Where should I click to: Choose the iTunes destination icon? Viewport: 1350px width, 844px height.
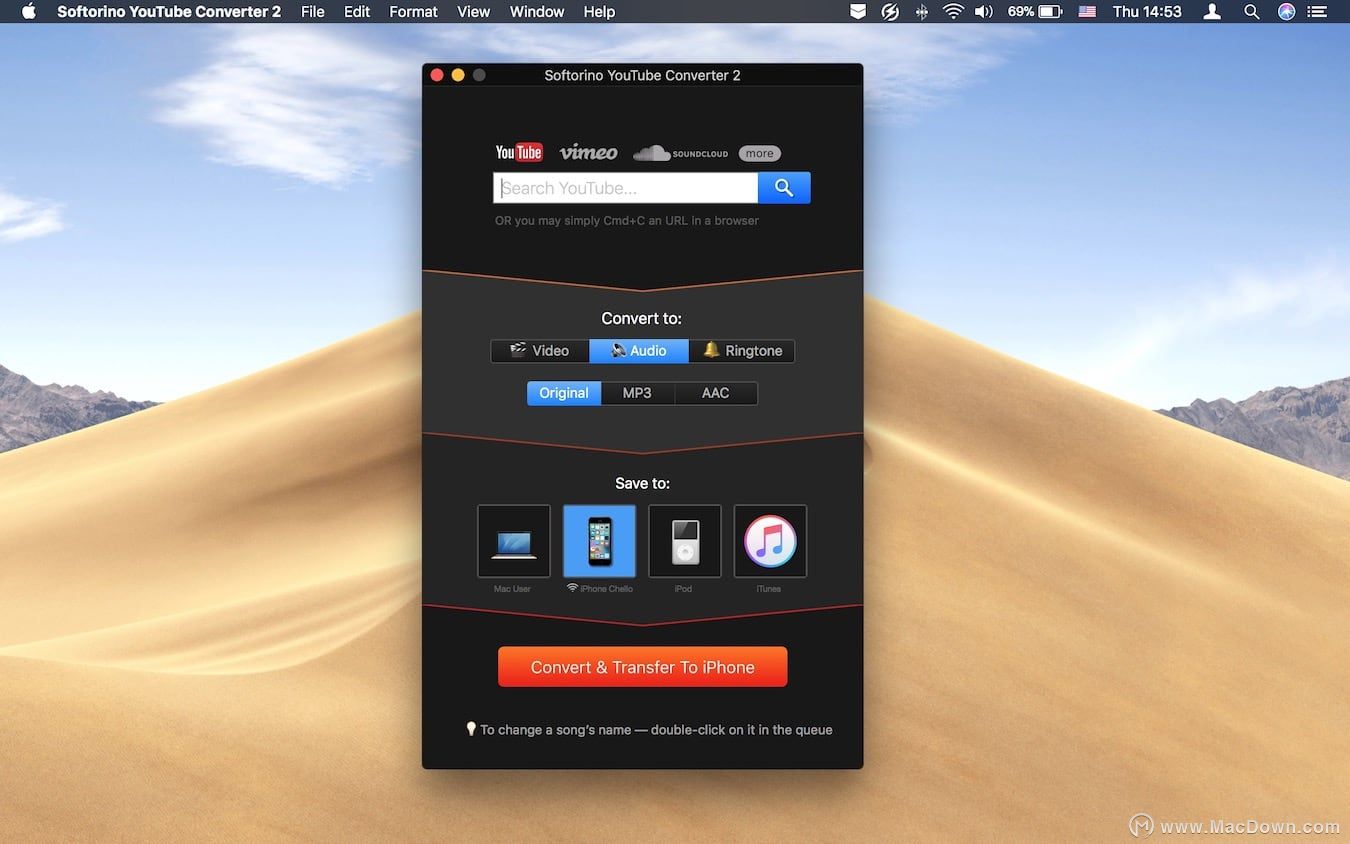click(x=770, y=541)
